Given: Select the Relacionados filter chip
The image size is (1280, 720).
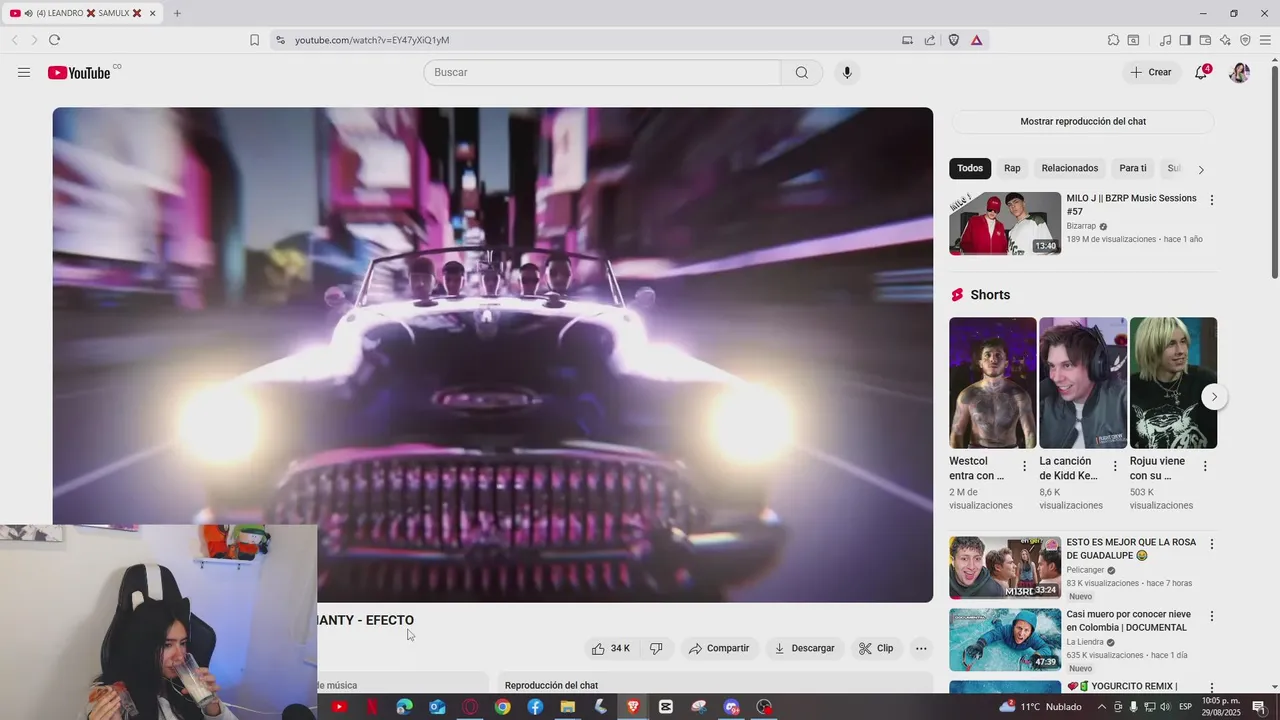Looking at the screenshot, I should tap(1070, 168).
